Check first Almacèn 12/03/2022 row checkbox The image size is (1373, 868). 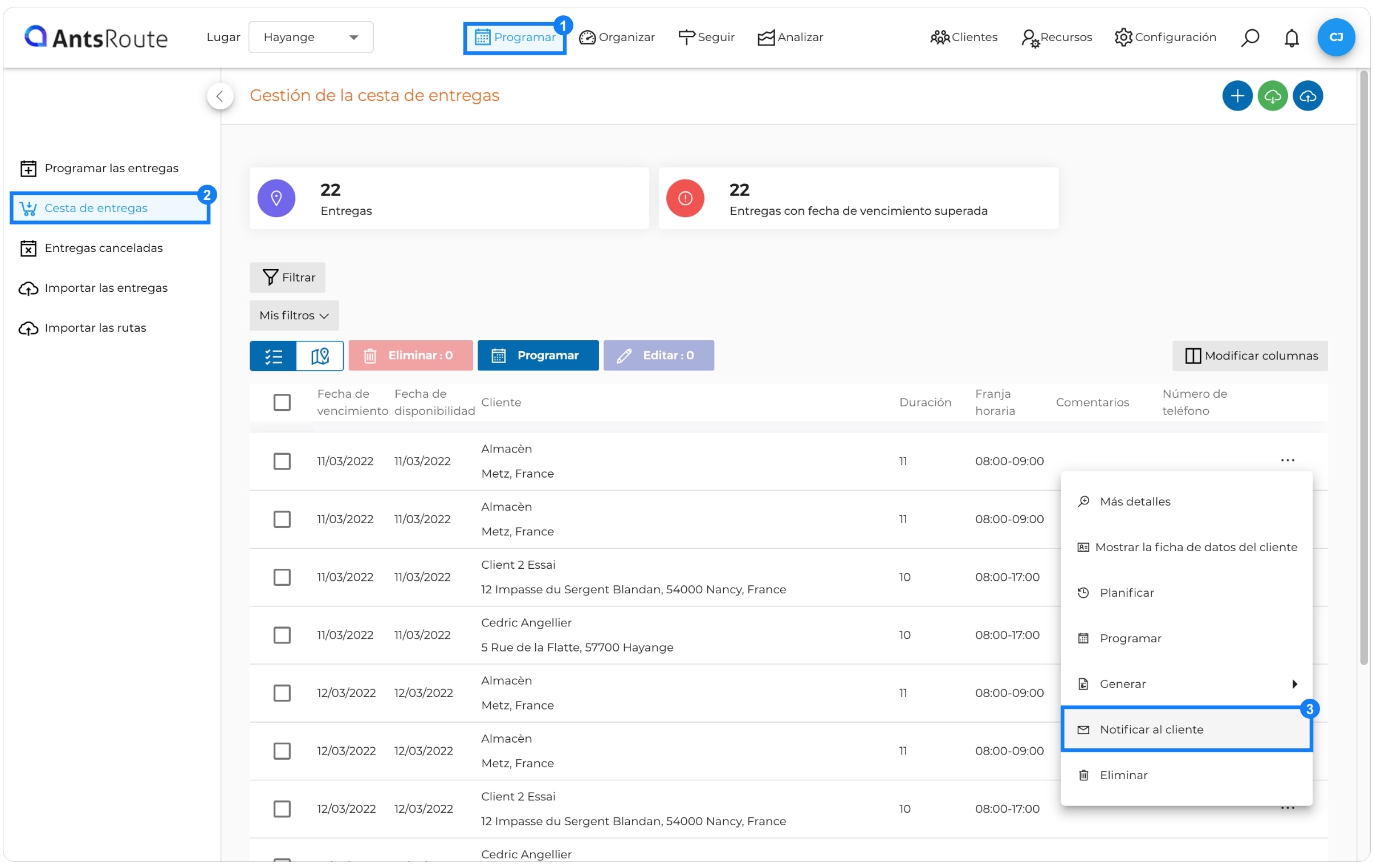coord(282,693)
